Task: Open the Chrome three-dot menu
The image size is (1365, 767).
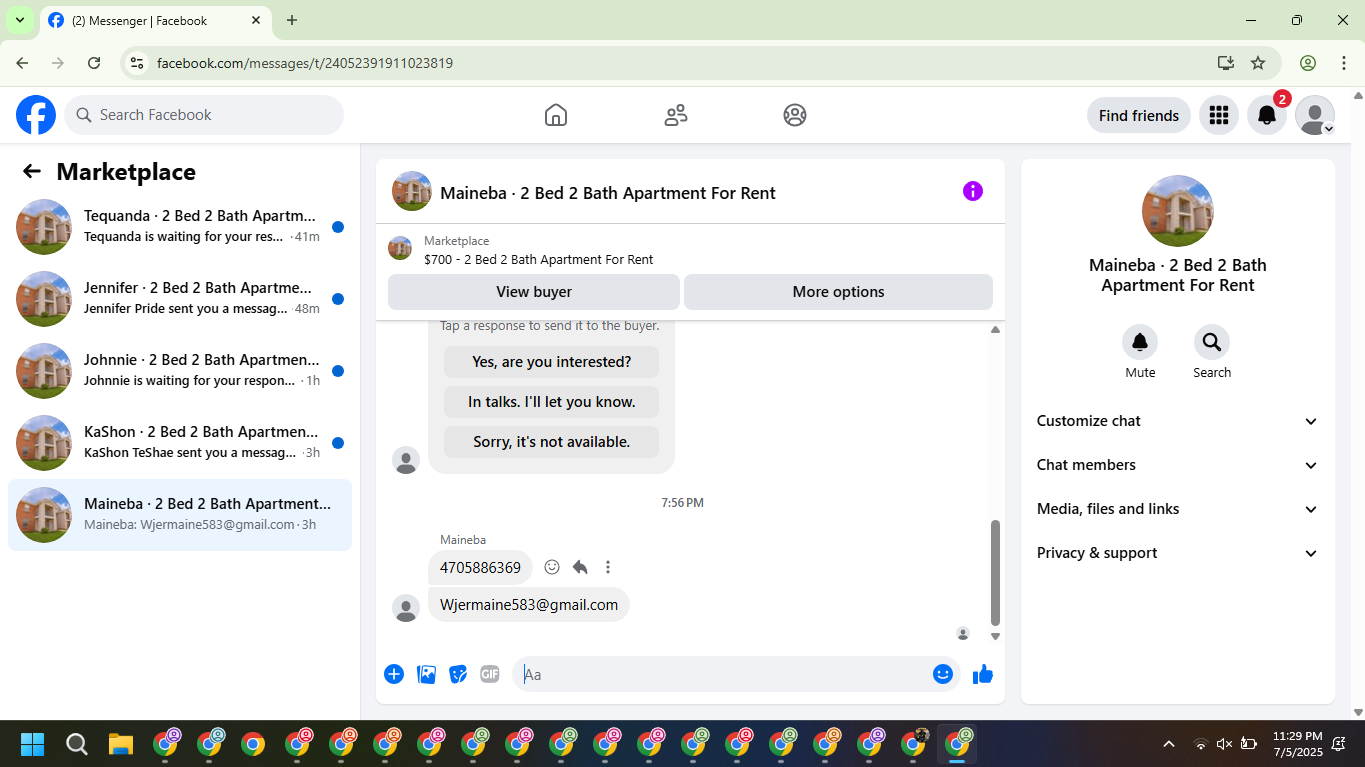Action: pyautogui.click(x=1344, y=63)
